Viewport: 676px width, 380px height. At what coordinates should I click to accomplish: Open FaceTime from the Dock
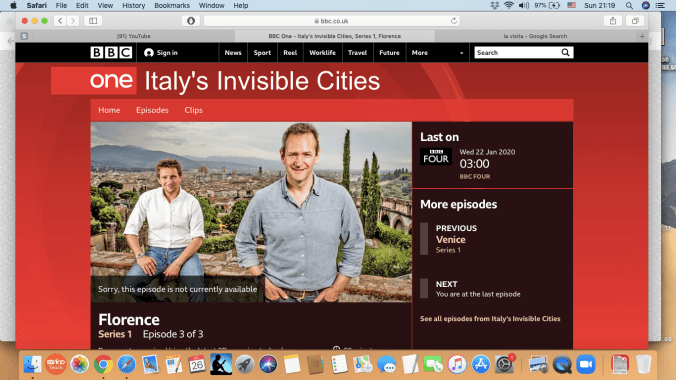click(x=433, y=364)
